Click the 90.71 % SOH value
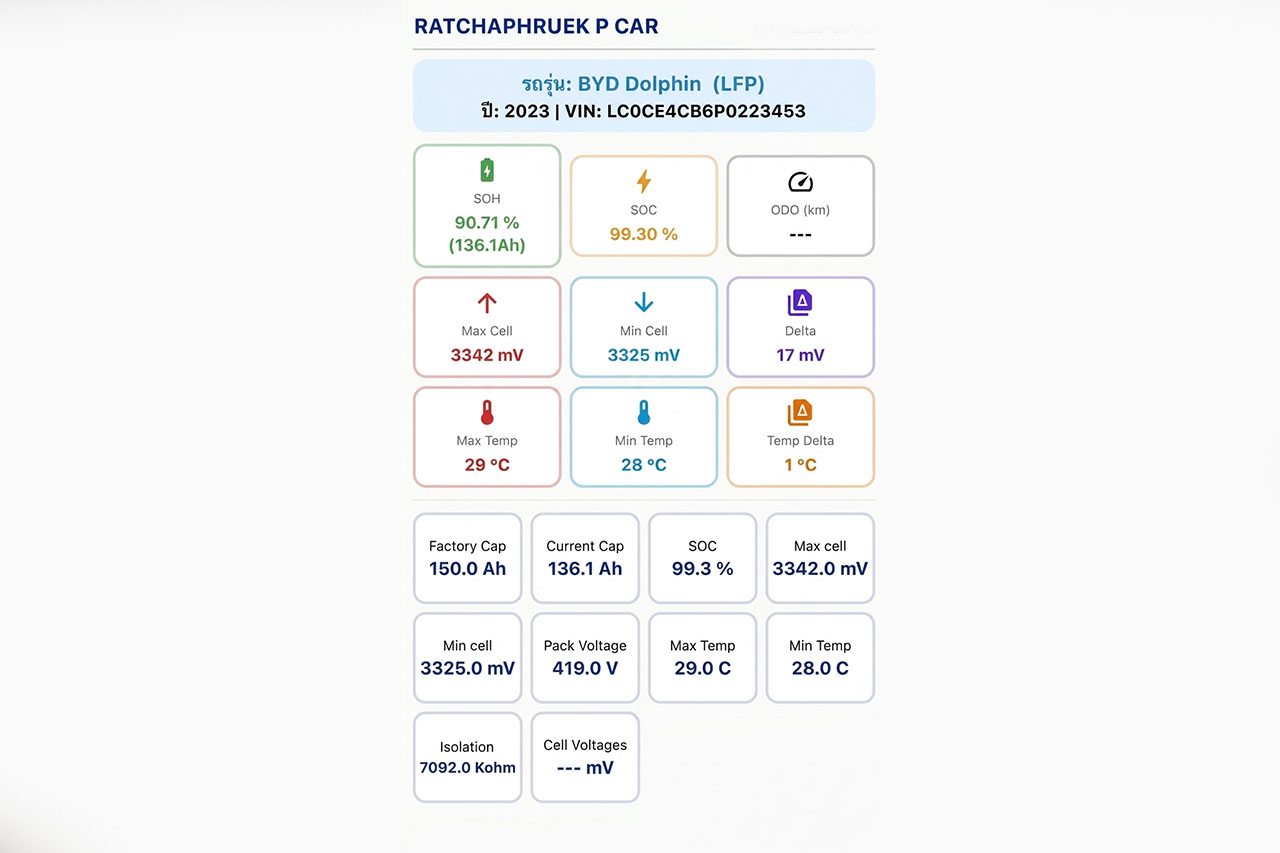The width and height of the screenshot is (1280, 853). pos(487,222)
